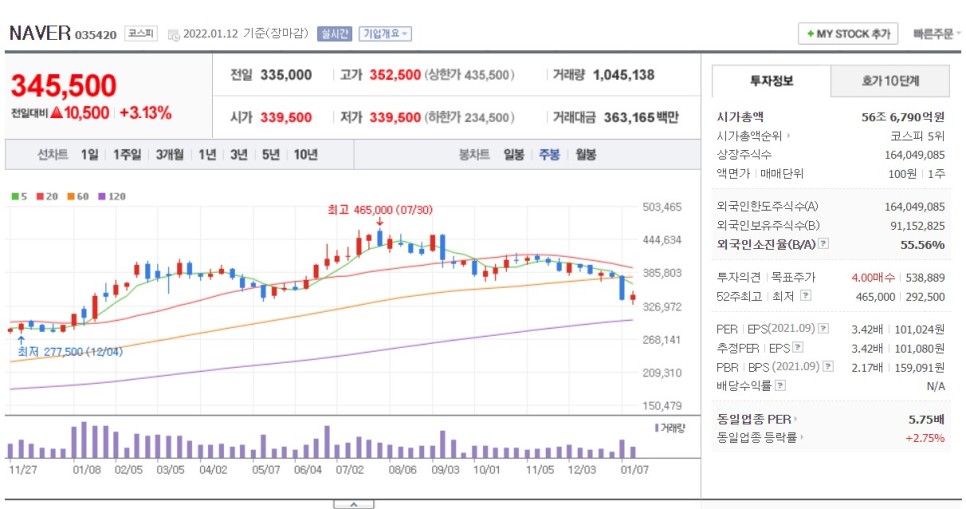966x509 pixels.
Task: Click help icon next to 외국인소진율(B/A)
Action: click(x=823, y=244)
